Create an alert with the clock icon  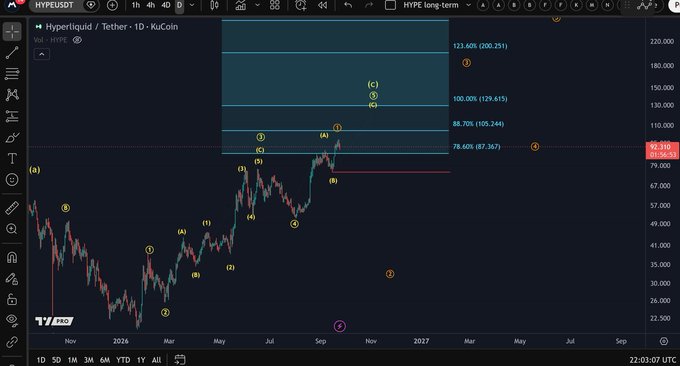(x=301, y=5)
